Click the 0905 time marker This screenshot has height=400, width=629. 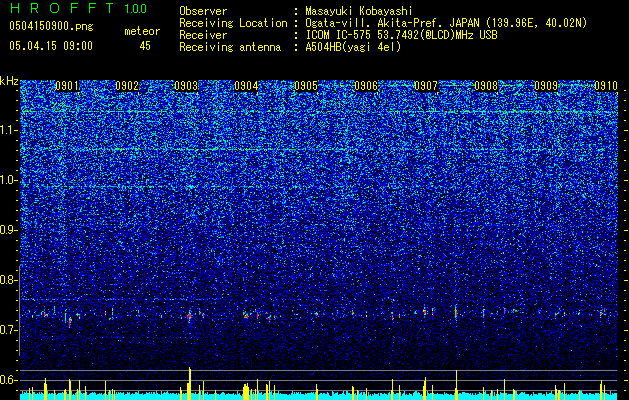[x=306, y=86]
